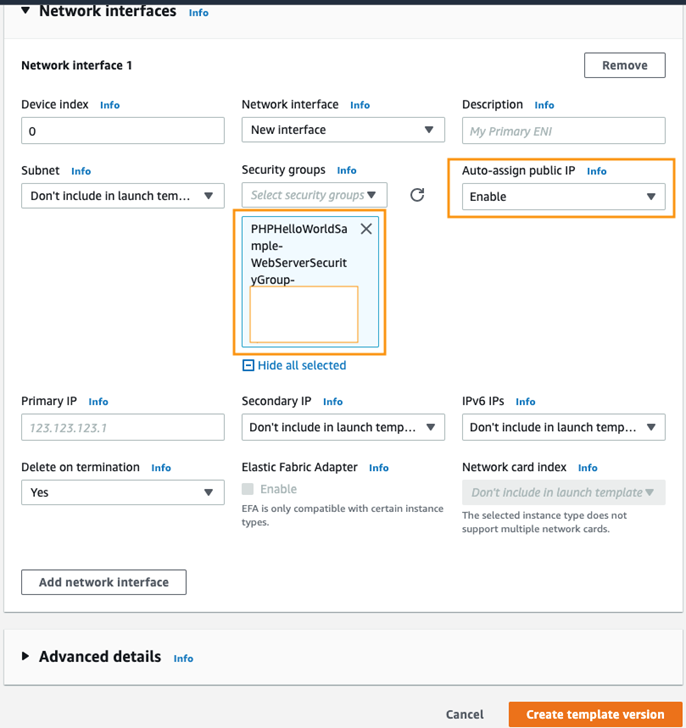
Task: Open the Auto-assign public IP dropdown
Action: (563, 197)
